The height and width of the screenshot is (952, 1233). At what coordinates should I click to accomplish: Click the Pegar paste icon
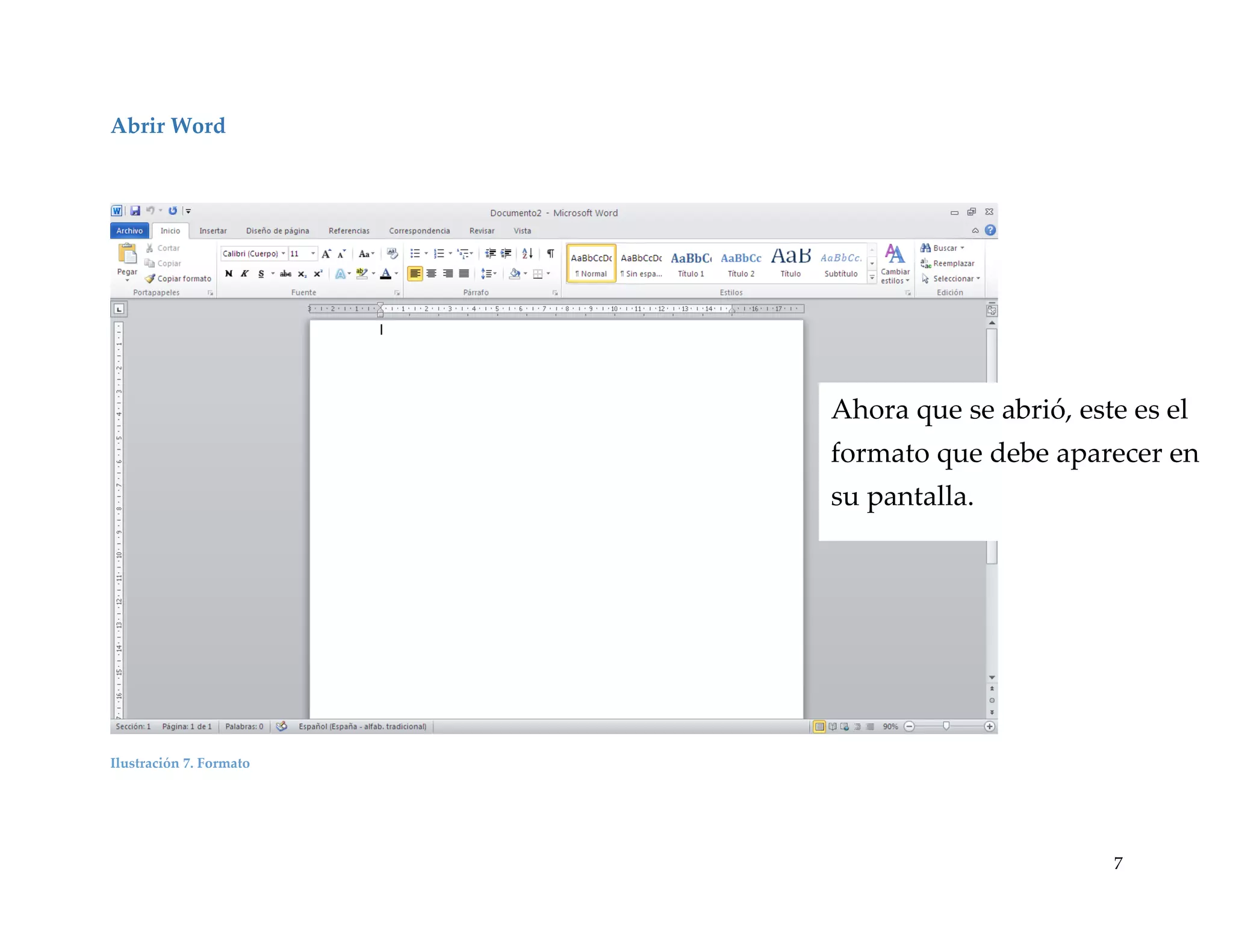pyautogui.click(x=127, y=255)
